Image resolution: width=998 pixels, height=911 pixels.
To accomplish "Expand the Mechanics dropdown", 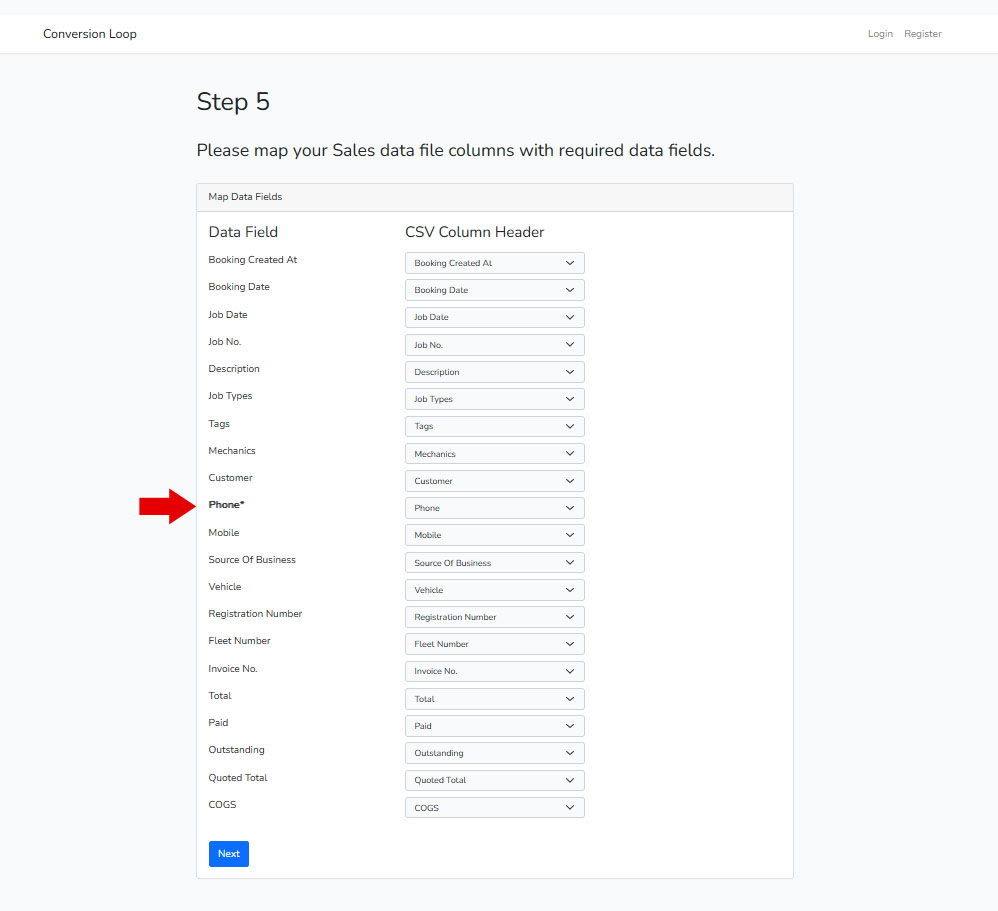I will [494, 454].
